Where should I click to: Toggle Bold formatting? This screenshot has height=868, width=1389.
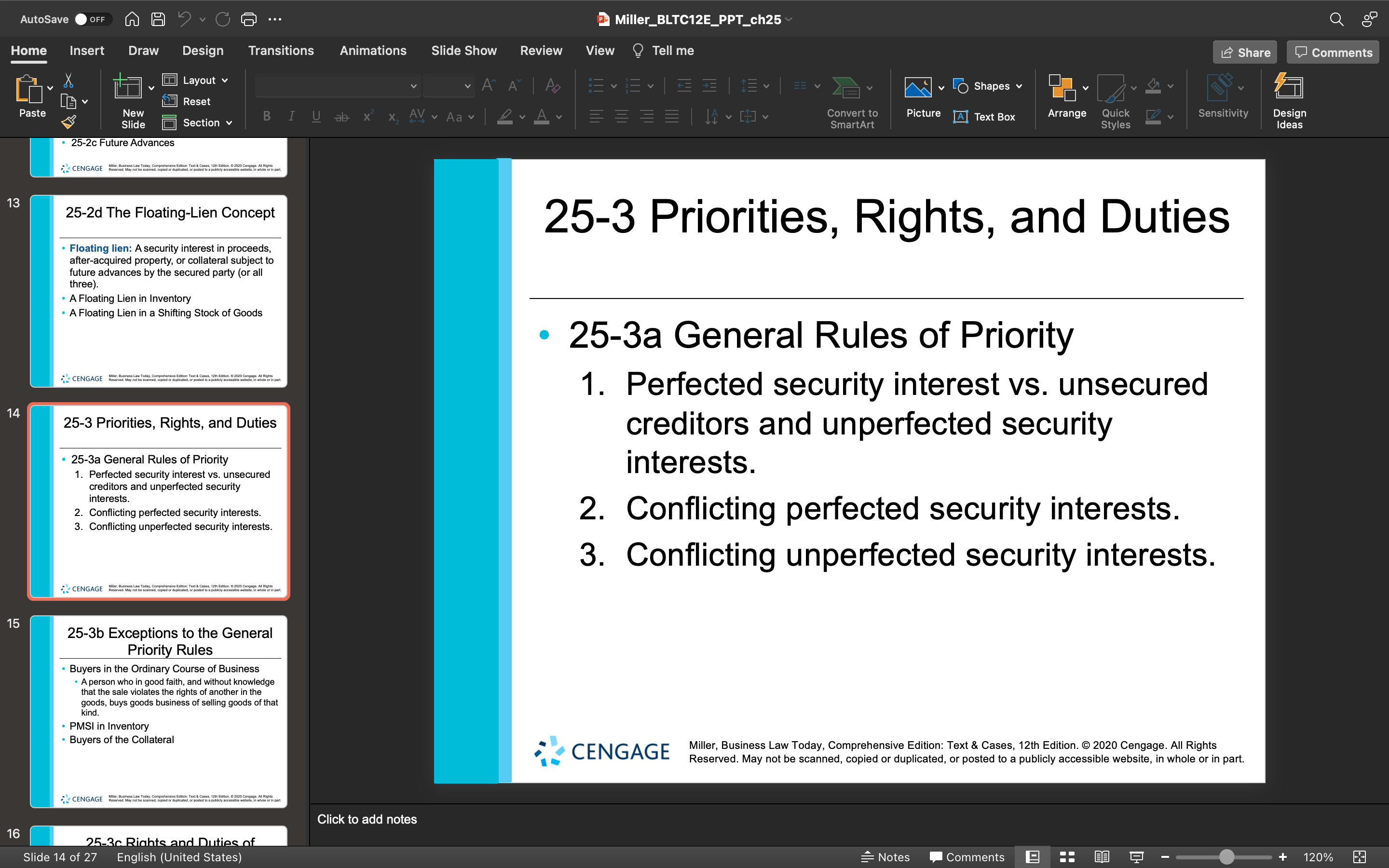tap(266, 117)
